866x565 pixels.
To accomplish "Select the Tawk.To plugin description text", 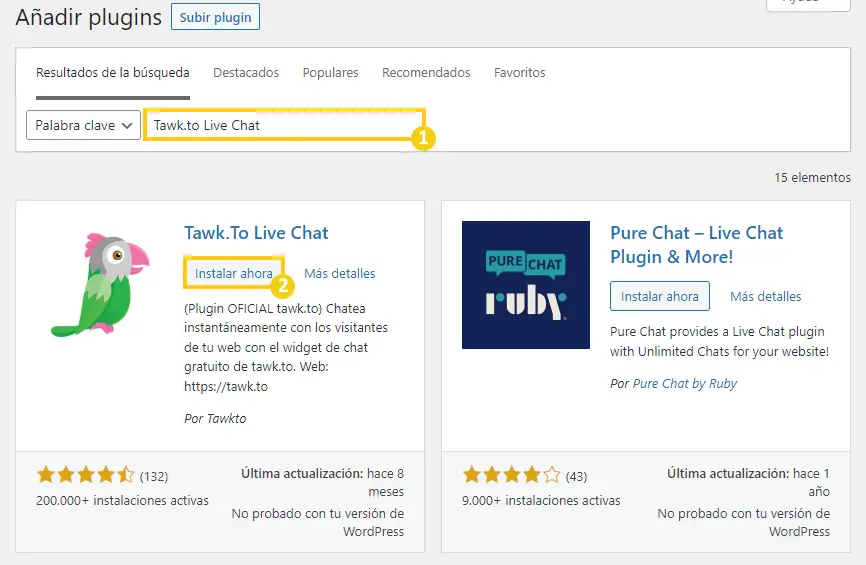I will tap(286, 347).
